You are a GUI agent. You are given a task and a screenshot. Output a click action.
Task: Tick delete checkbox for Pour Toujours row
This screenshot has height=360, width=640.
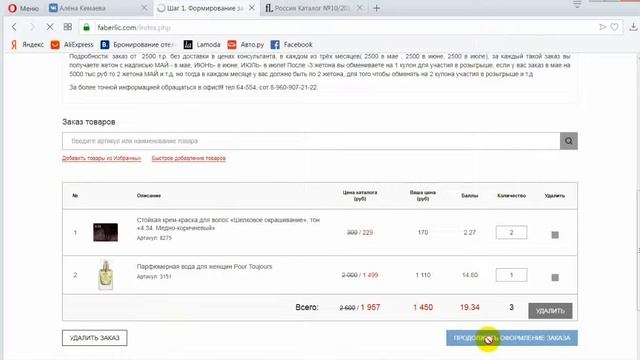point(555,278)
